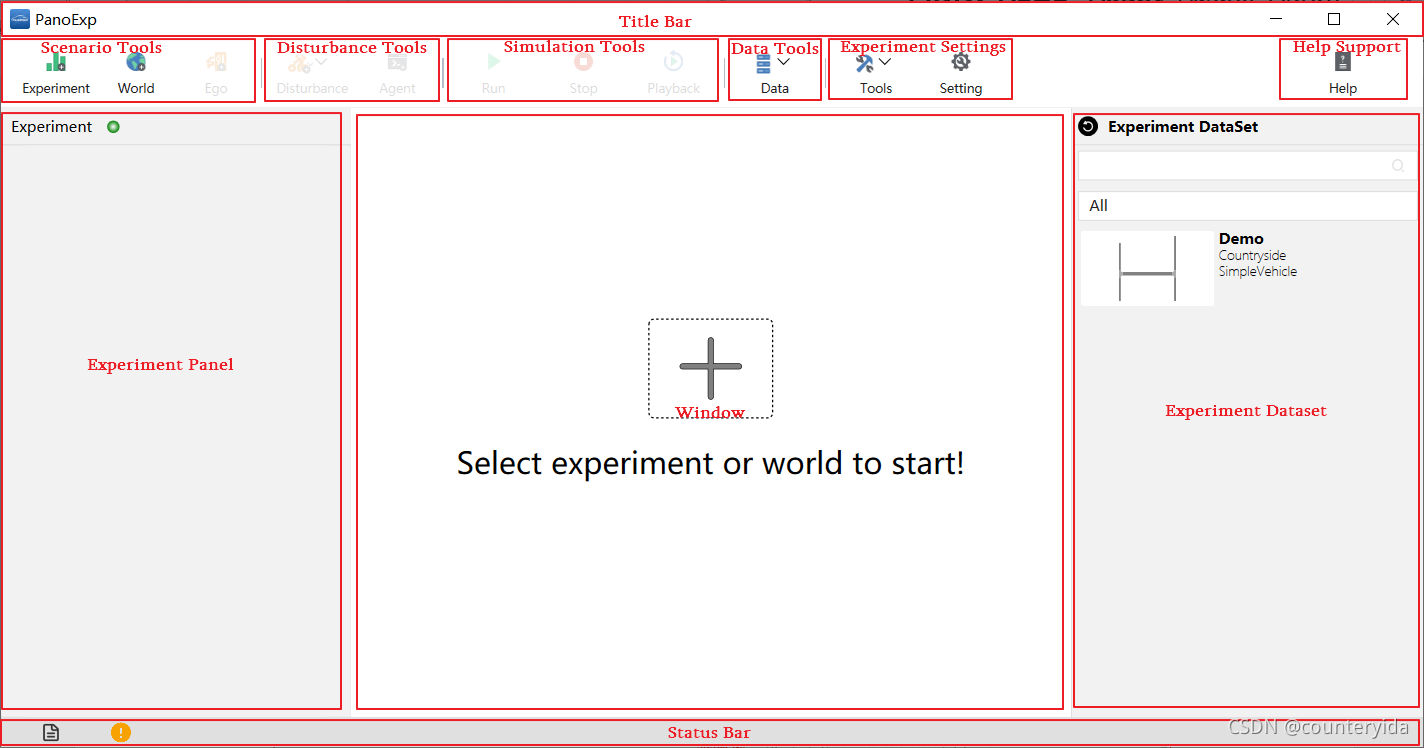Open the All category filter dropdown

click(1248, 206)
